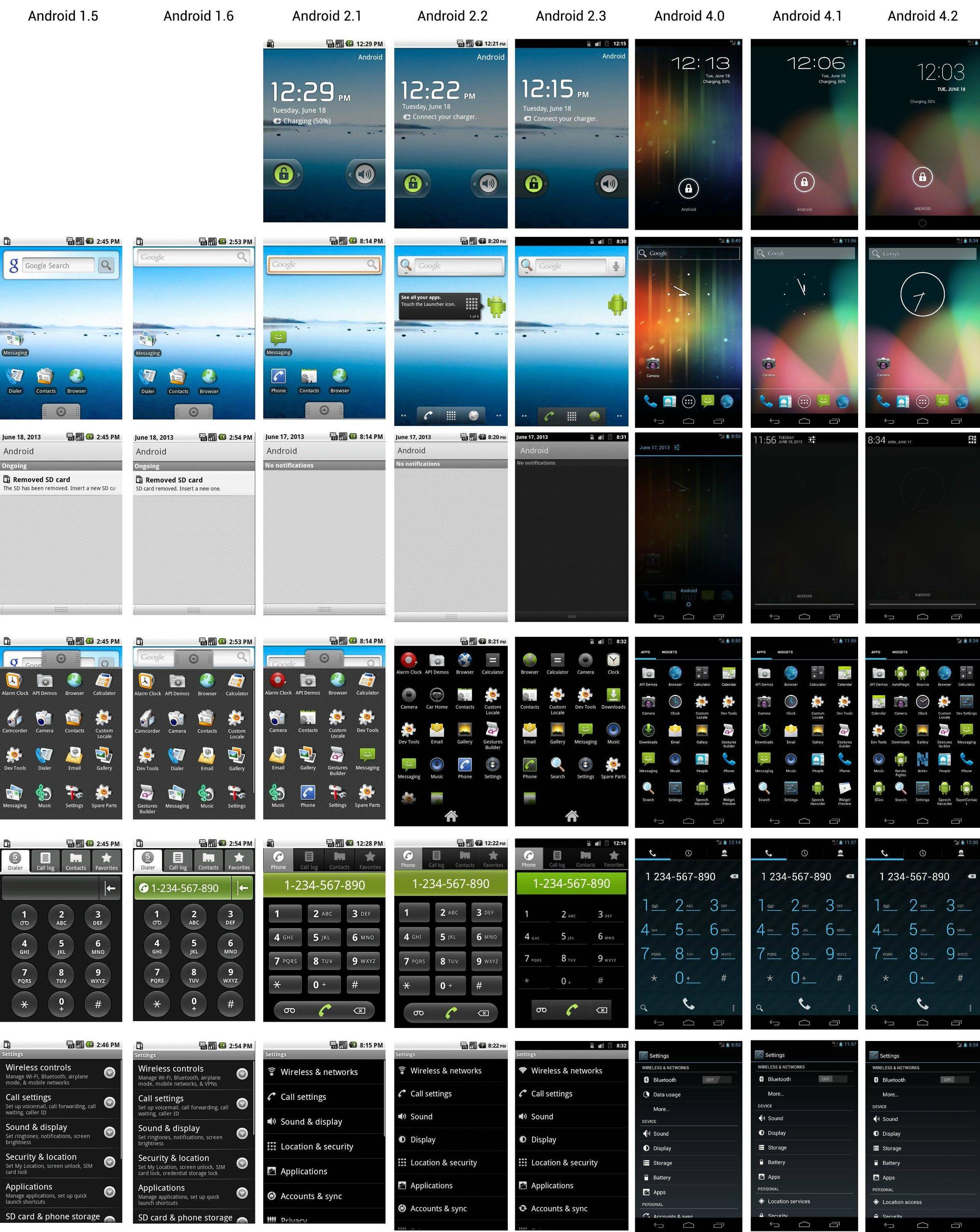Tap Removed SD card notification in Android 1.5

click(x=61, y=484)
